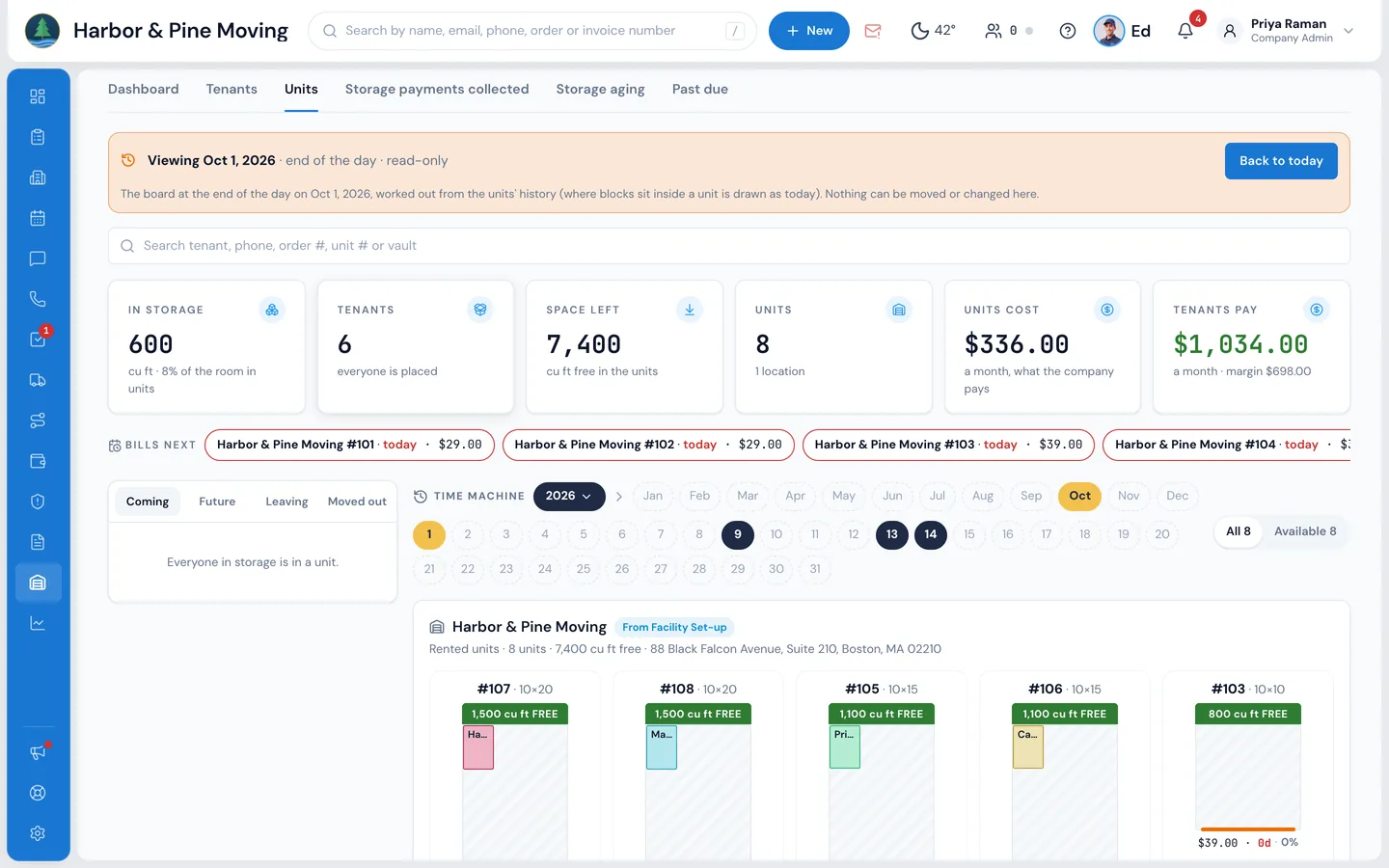
Task: Open the notifications bell
Action: coord(1185,31)
